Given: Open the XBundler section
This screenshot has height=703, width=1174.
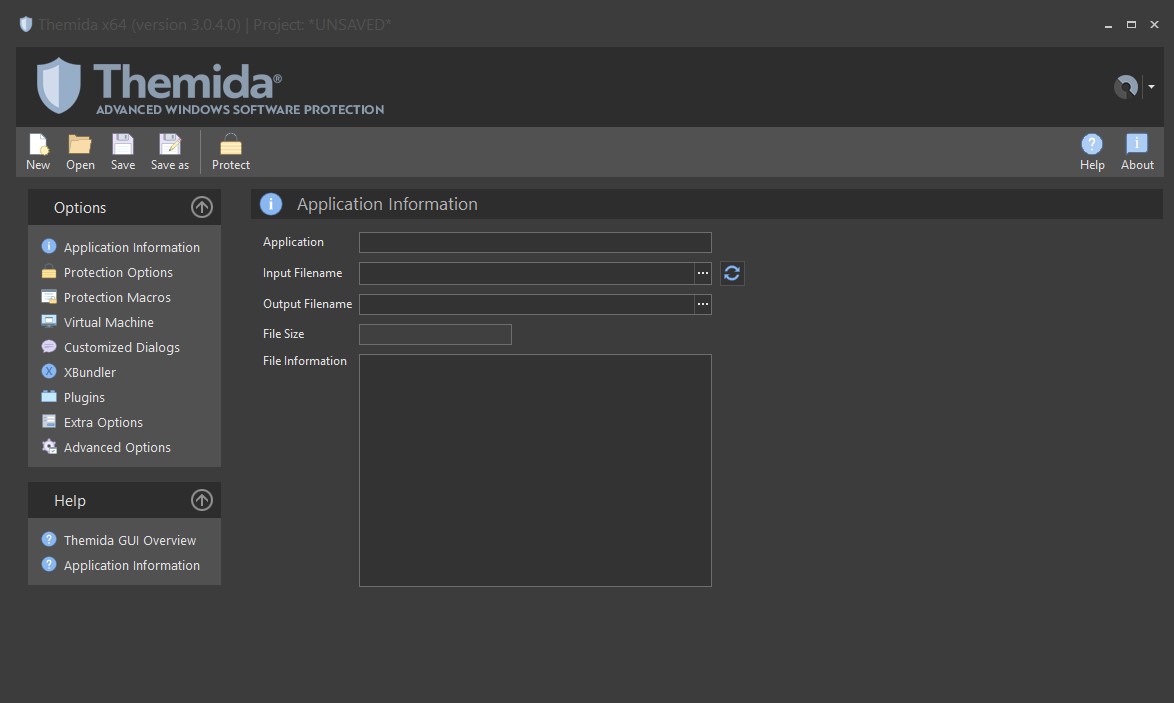Looking at the screenshot, I should [90, 372].
